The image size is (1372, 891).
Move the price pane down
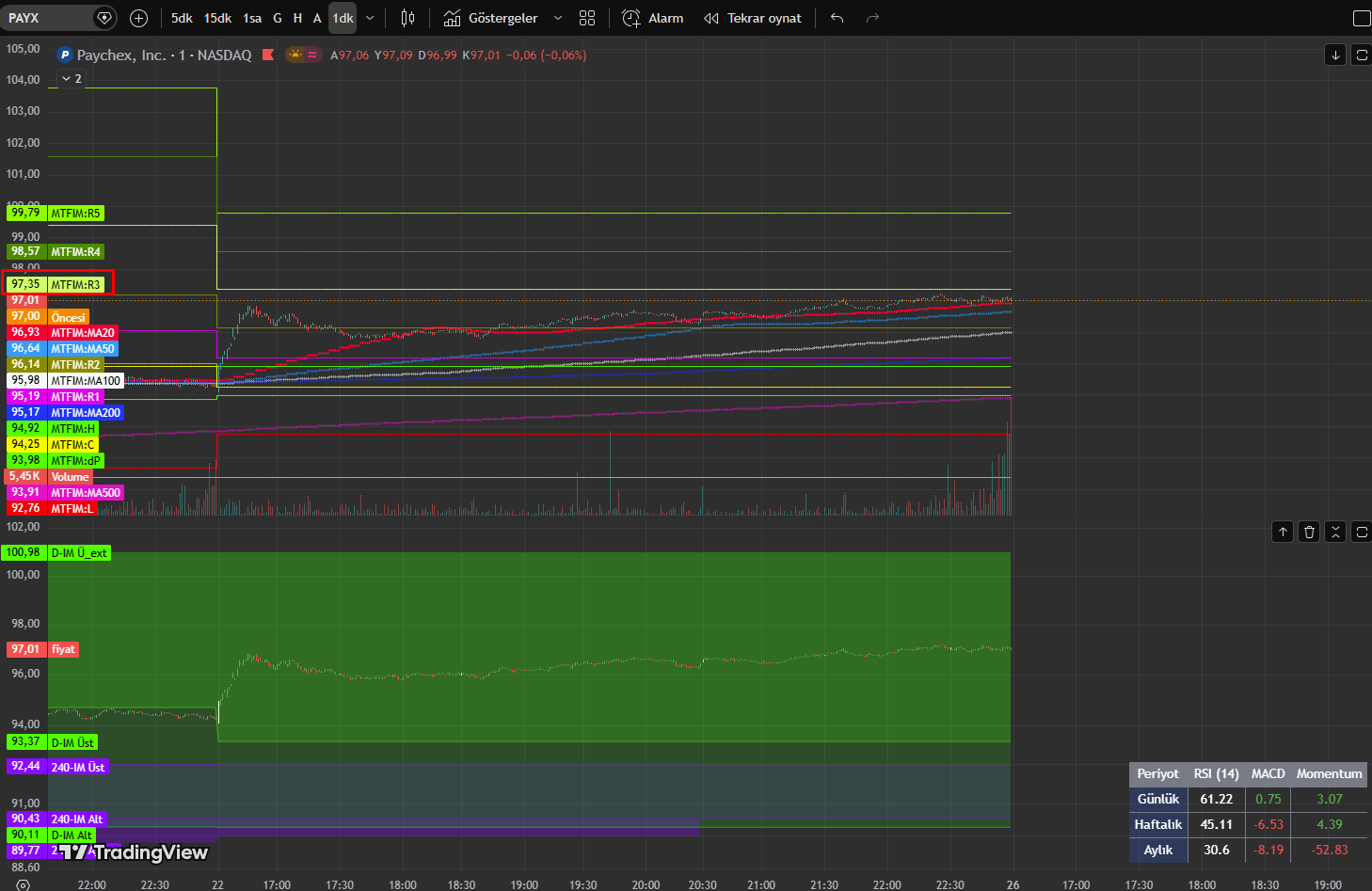(x=1335, y=55)
